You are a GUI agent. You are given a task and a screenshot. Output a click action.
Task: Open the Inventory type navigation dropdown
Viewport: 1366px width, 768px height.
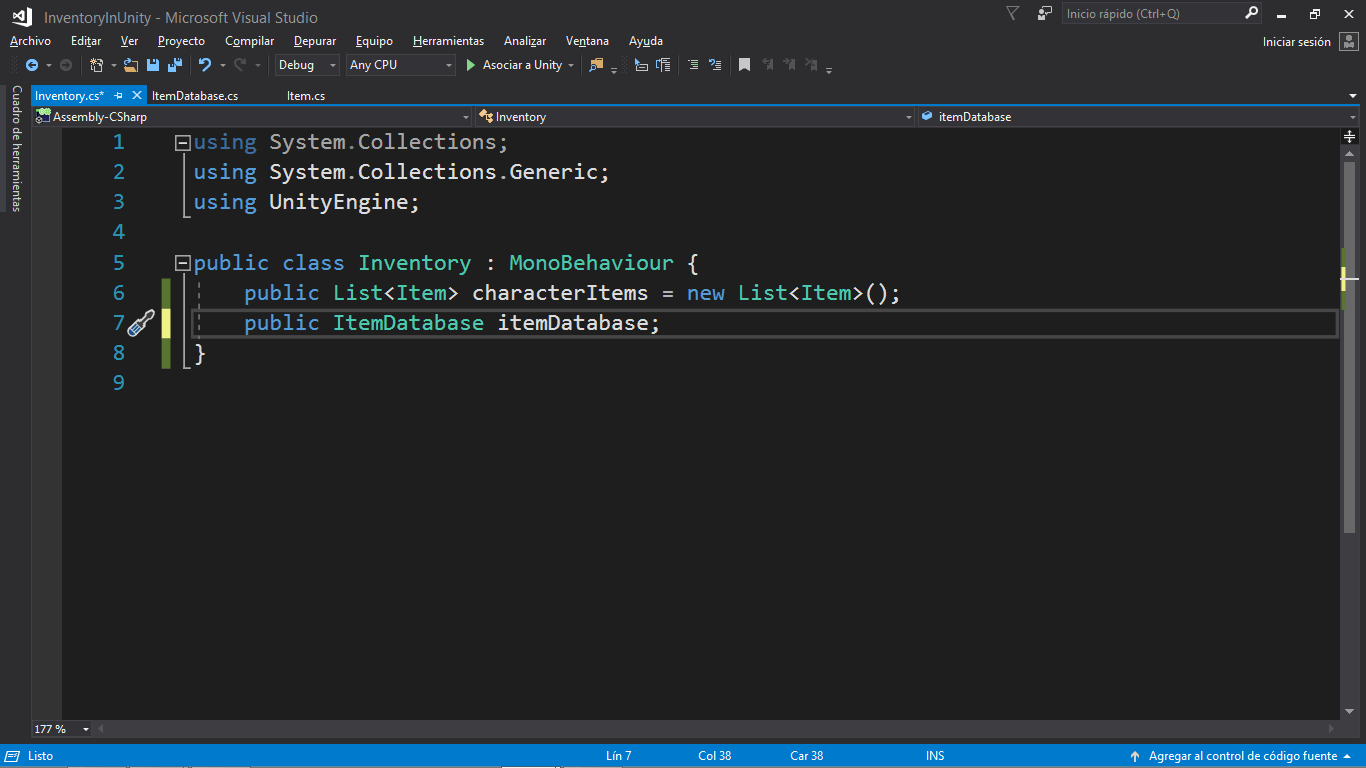(695, 117)
